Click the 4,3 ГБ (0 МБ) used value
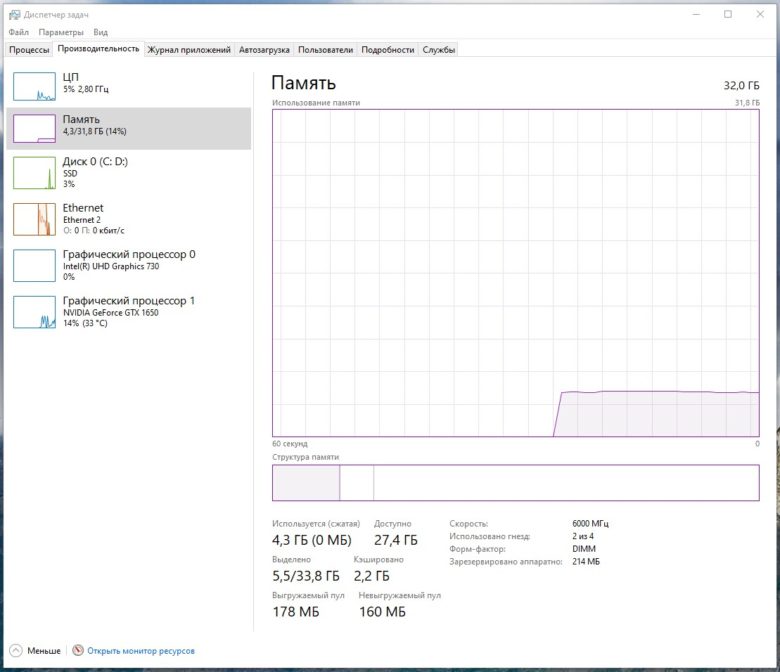The height and width of the screenshot is (672, 780). [x=312, y=540]
